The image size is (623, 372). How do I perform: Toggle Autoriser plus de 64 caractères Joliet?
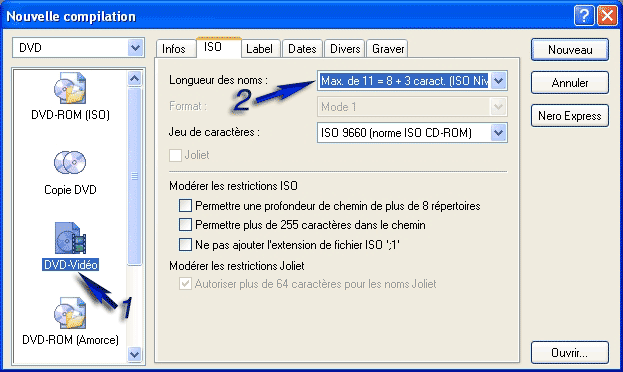[185, 284]
